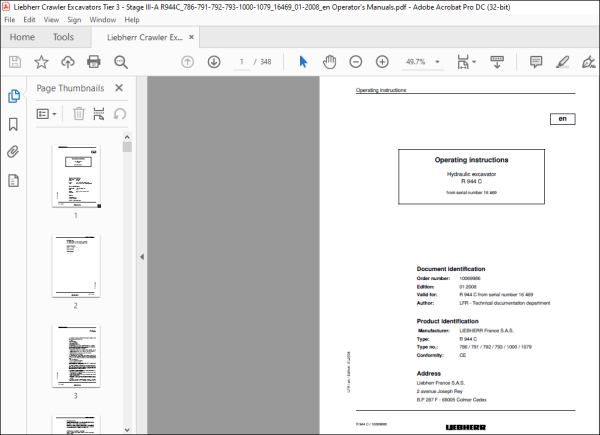Click the 'Hydraulic excavator' text

point(471,174)
